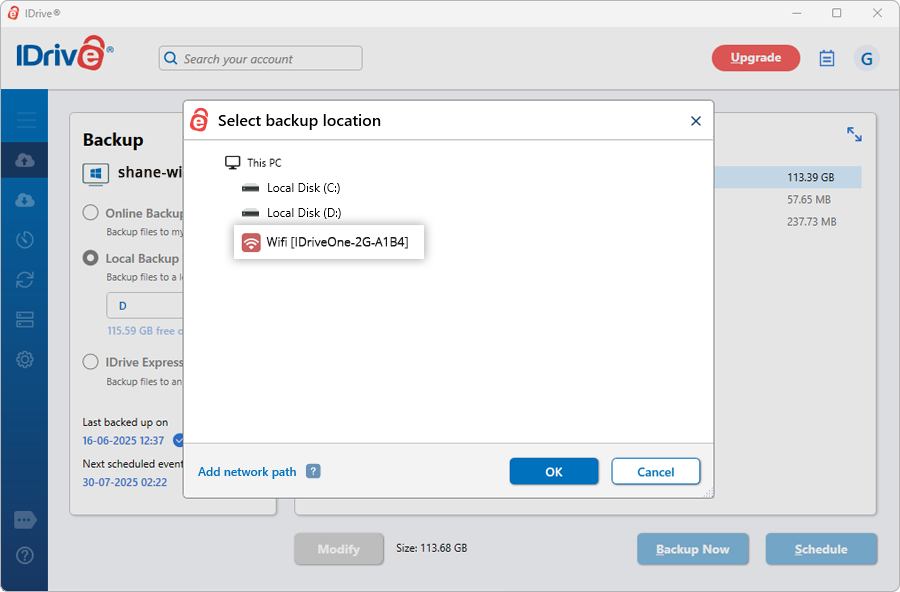Viewport: 900px width, 592px height.
Task: Click the Schedule button
Action: (x=821, y=549)
